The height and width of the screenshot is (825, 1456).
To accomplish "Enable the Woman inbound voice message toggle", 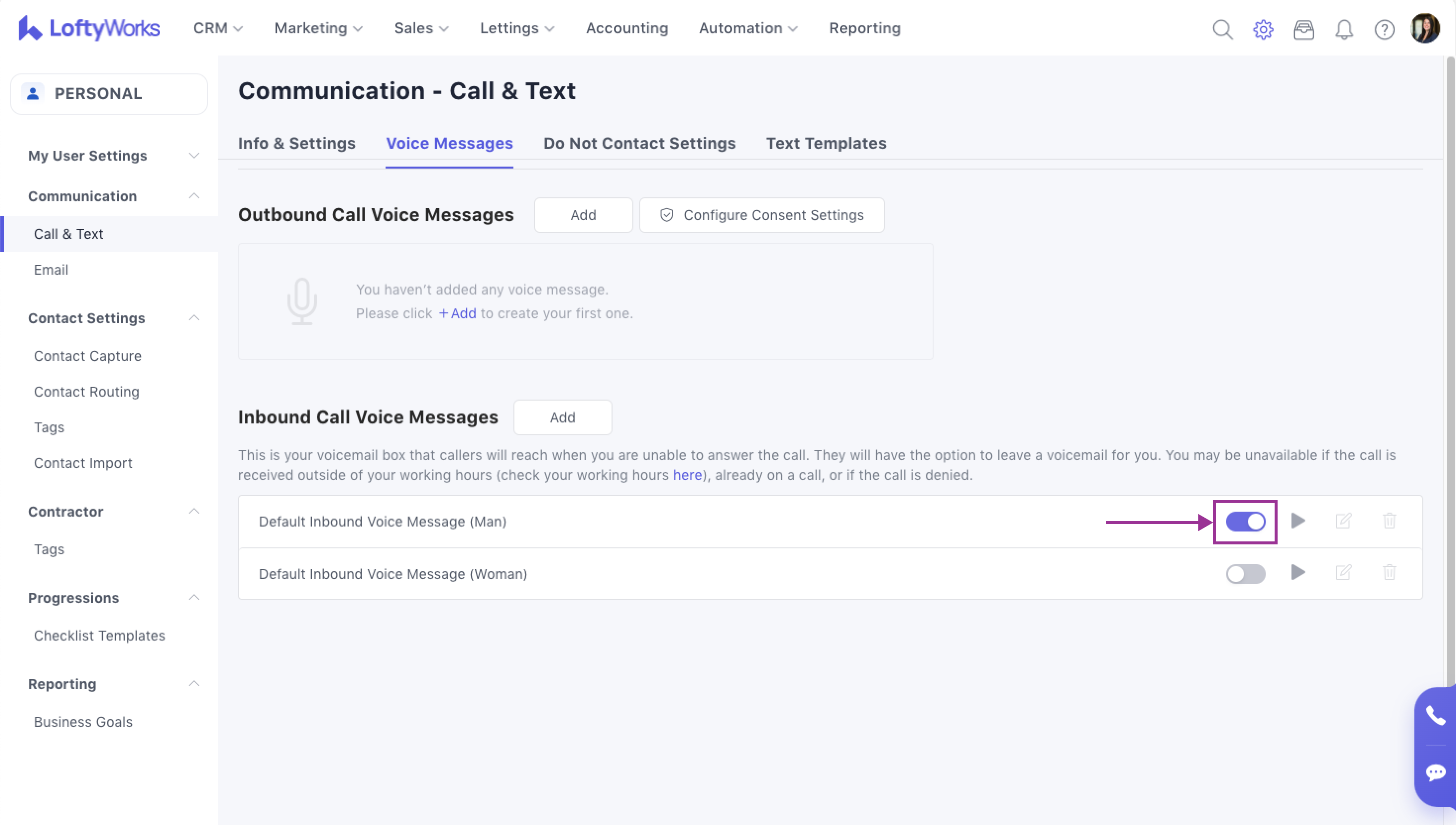I will point(1245,574).
